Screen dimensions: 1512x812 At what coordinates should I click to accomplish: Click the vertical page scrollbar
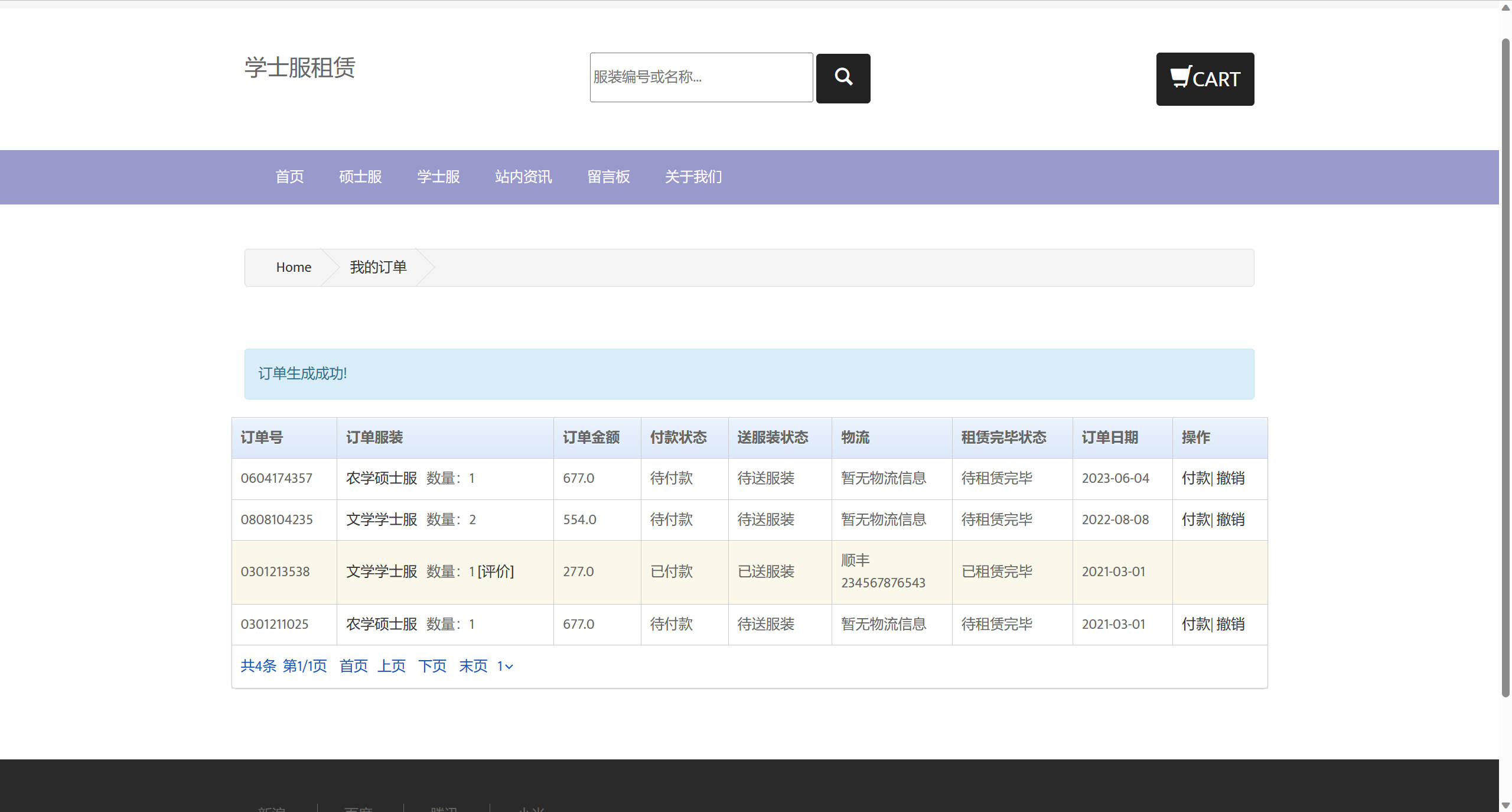1505,366
